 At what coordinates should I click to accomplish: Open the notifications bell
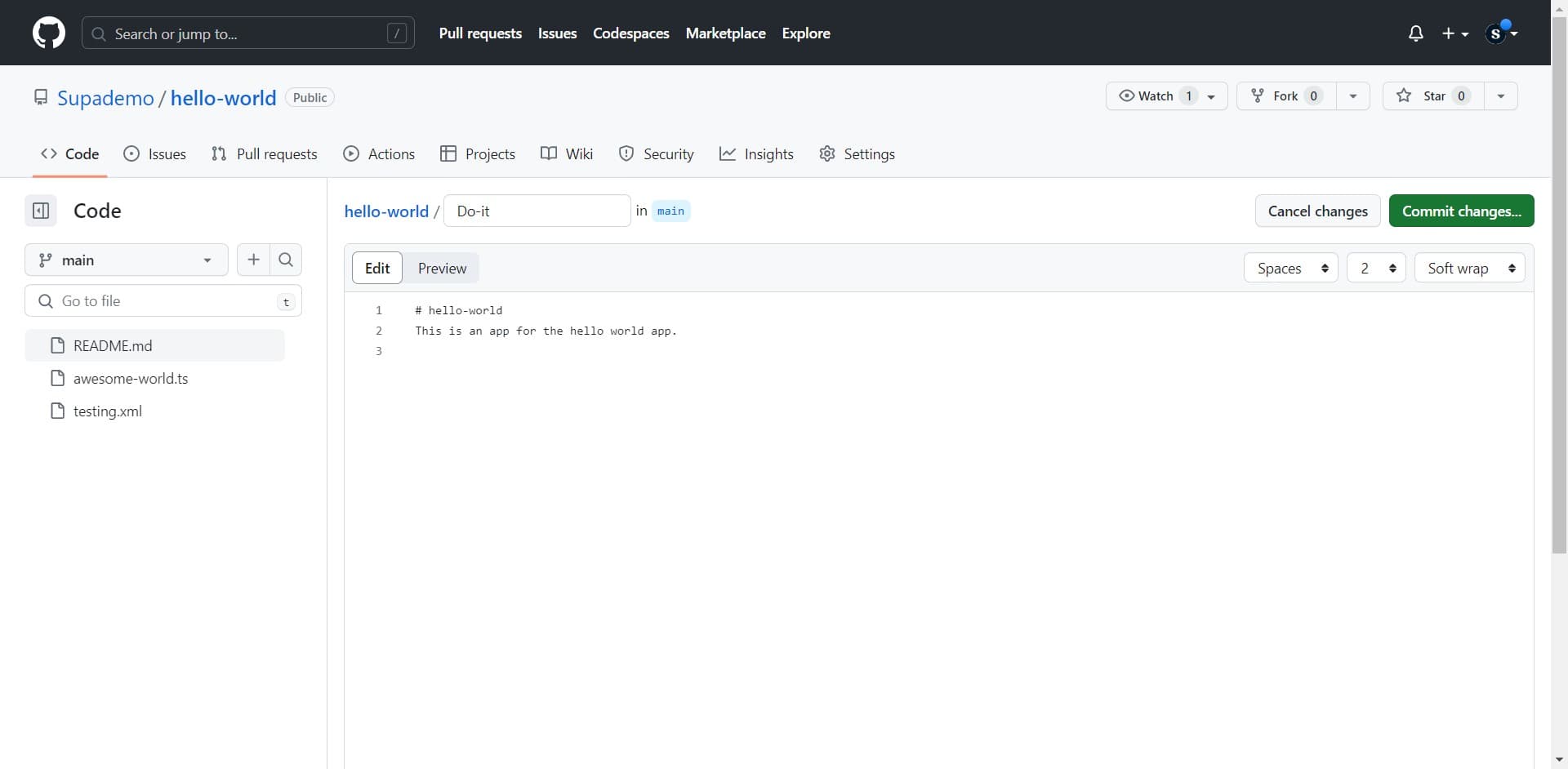(x=1415, y=33)
